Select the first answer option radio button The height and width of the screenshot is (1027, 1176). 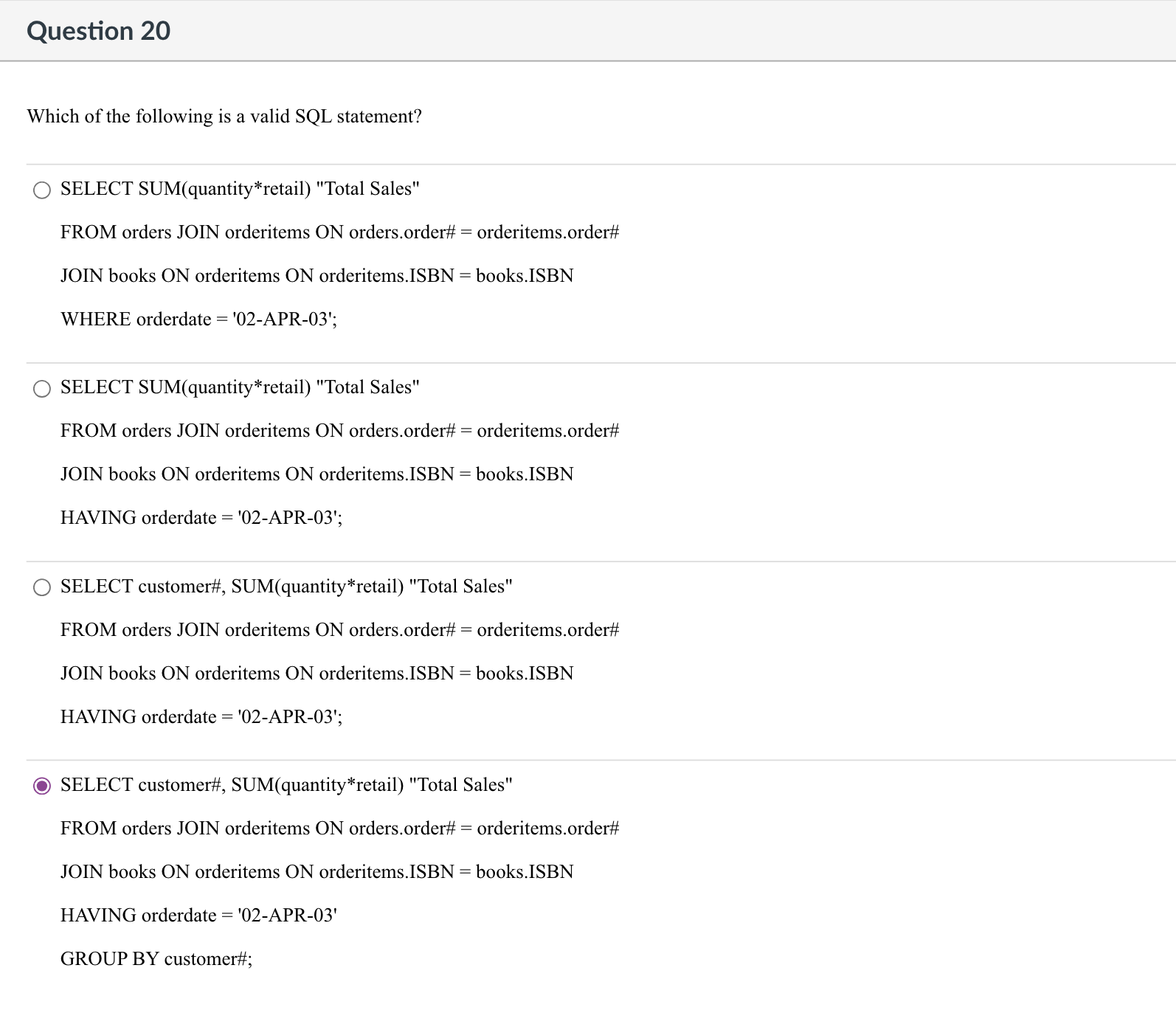(41, 190)
